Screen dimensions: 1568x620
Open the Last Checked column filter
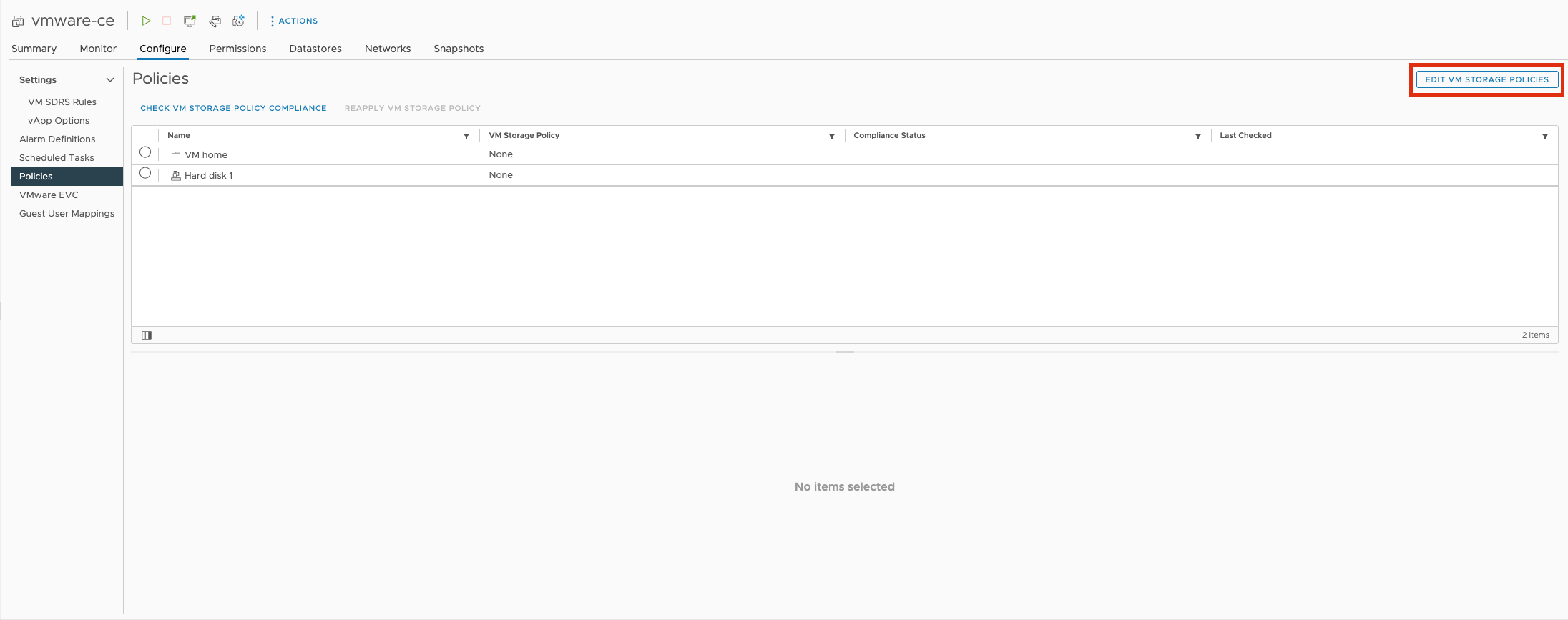point(1544,136)
